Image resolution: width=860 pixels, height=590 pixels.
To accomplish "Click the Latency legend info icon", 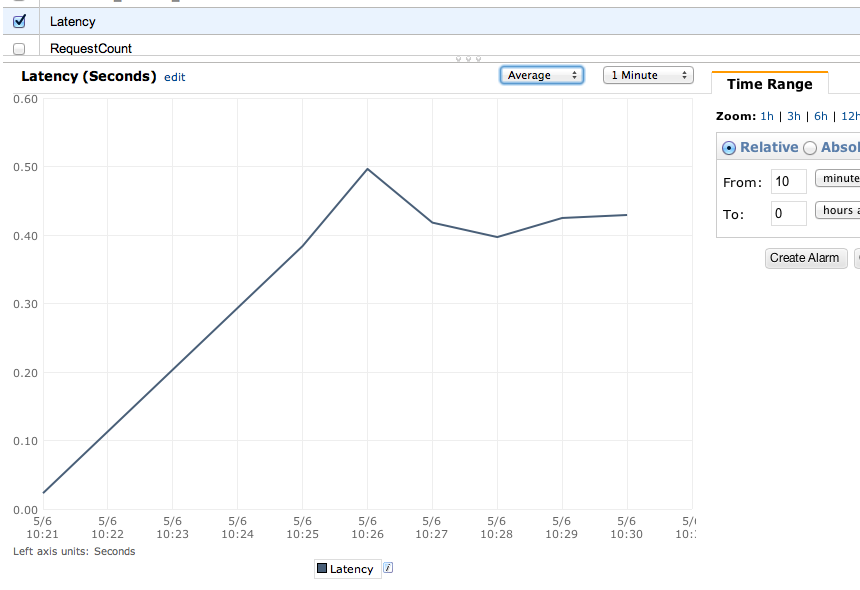I will [388, 568].
